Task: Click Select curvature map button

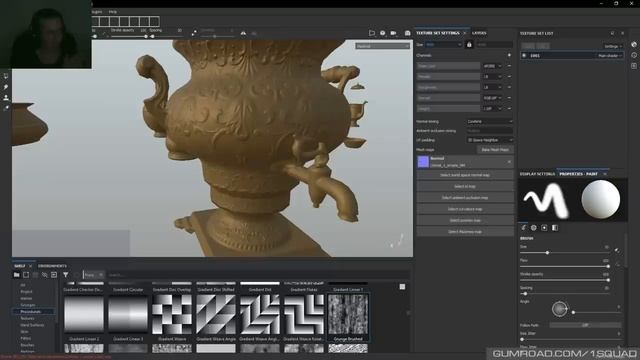Action: point(465,209)
